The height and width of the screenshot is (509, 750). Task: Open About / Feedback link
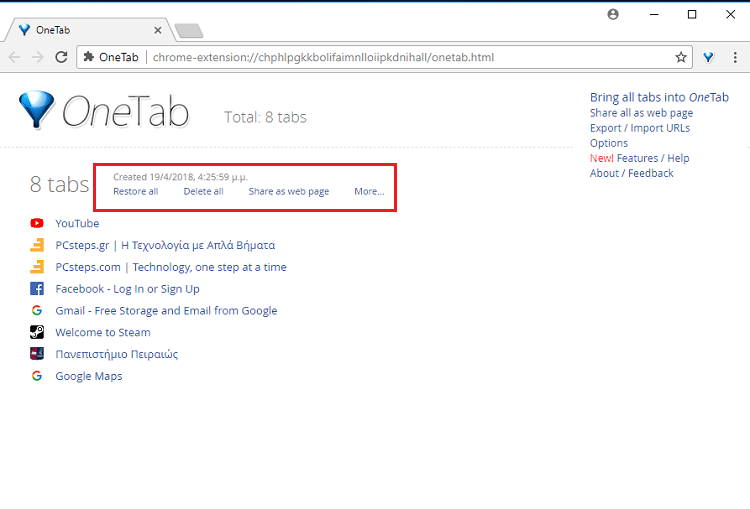click(631, 173)
